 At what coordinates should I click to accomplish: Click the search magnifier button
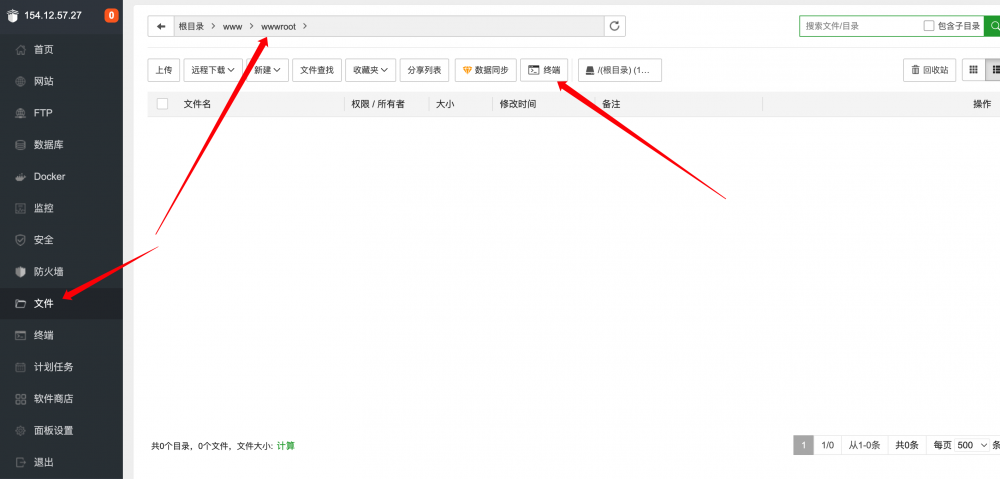(x=993, y=26)
